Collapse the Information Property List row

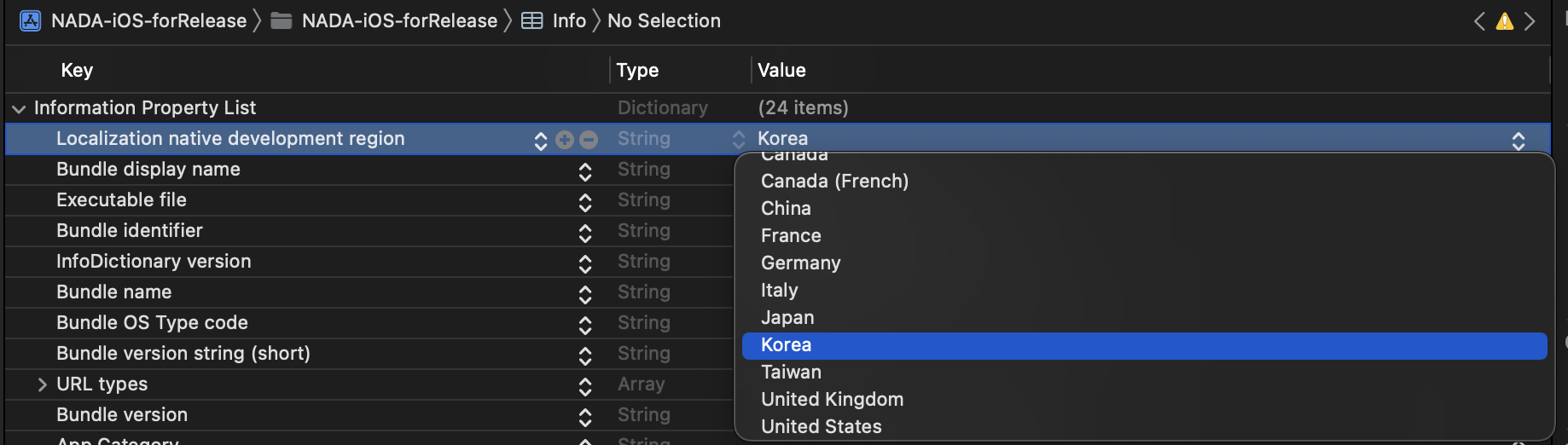(x=19, y=109)
